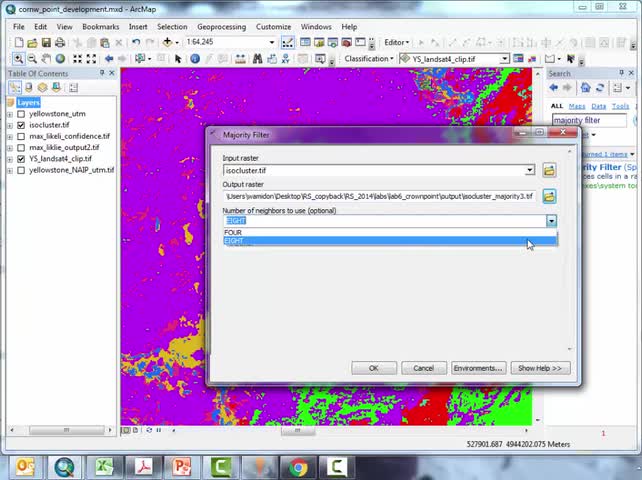Check the max_likeli_confidence.tif layer
Screen dimensions: 642x480
(21, 136)
